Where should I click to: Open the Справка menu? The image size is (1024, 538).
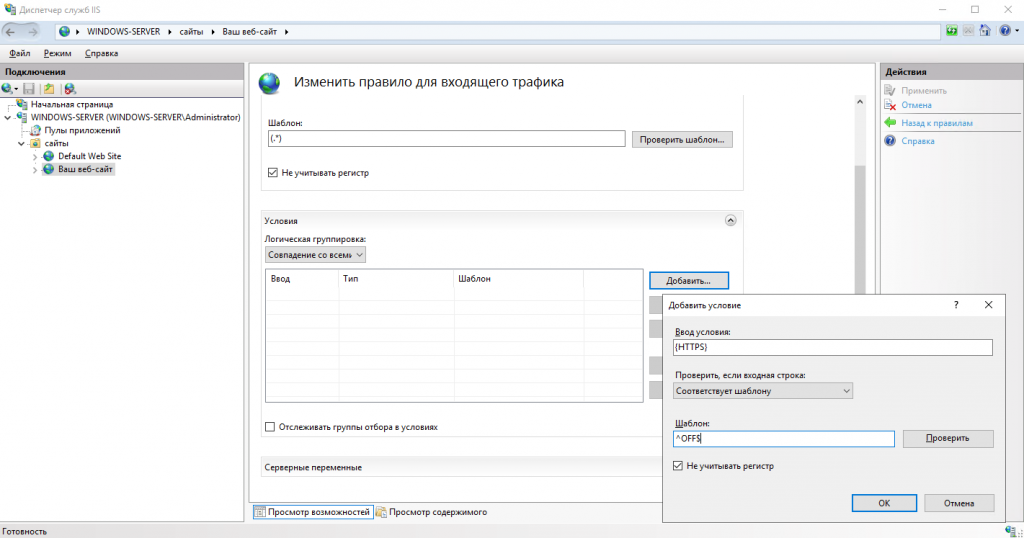click(101, 53)
